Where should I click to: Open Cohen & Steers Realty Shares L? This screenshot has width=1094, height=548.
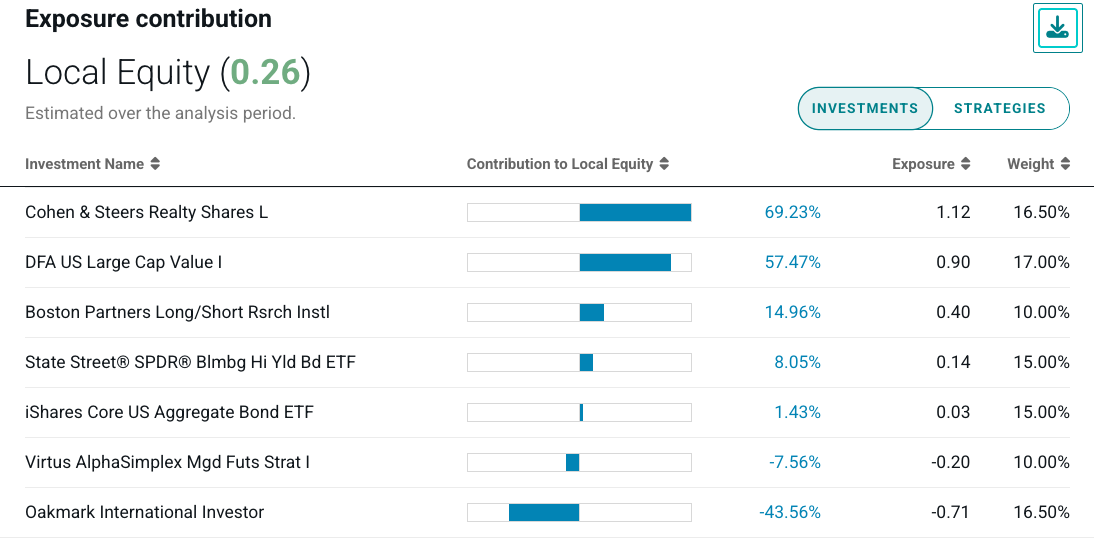coord(146,212)
